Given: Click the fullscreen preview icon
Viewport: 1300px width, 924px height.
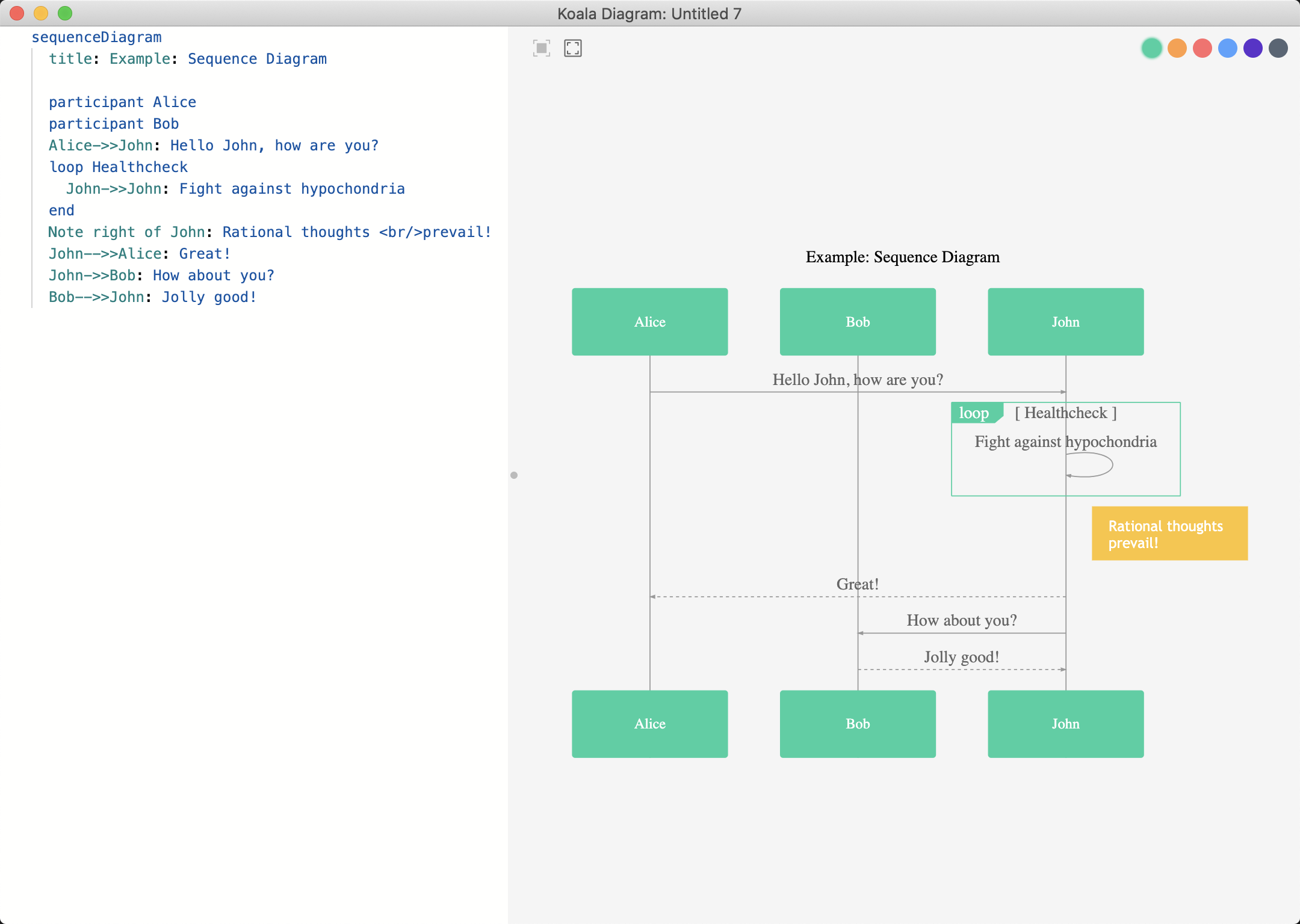Looking at the screenshot, I should point(572,48).
